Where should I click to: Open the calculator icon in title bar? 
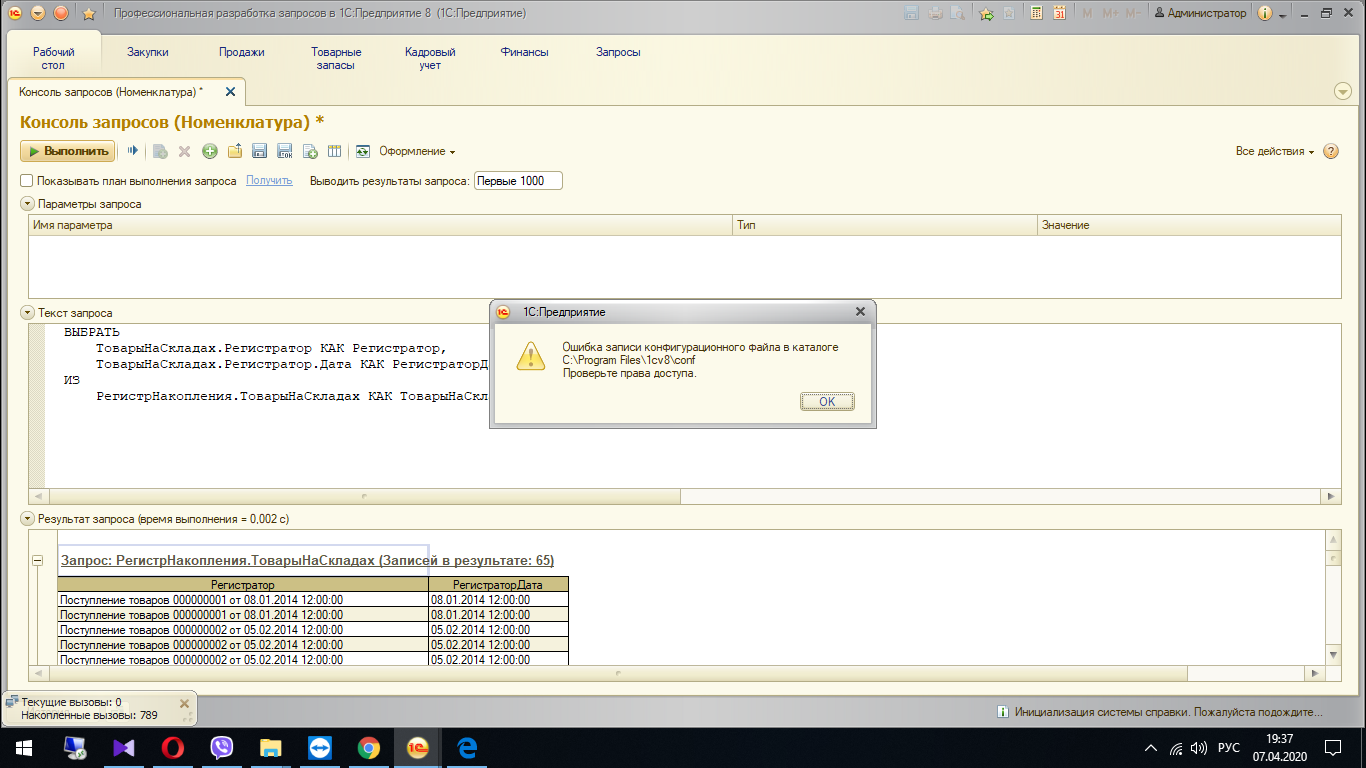click(x=1036, y=13)
